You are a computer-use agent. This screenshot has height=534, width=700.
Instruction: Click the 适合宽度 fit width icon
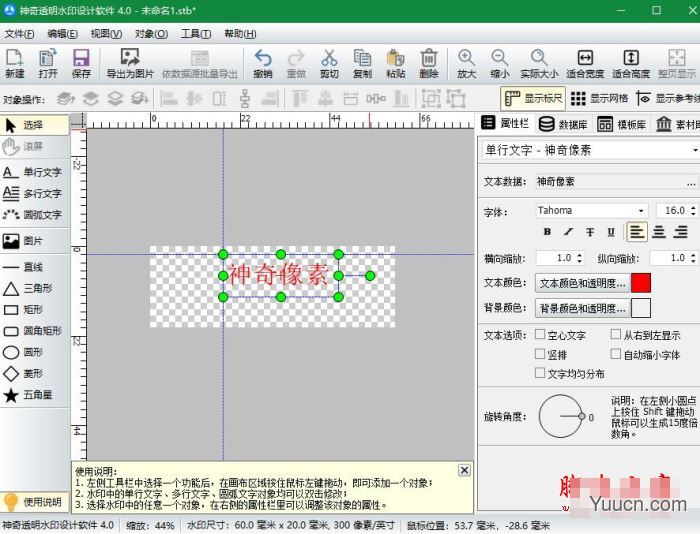pyautogui.click(x=585, y=64)
